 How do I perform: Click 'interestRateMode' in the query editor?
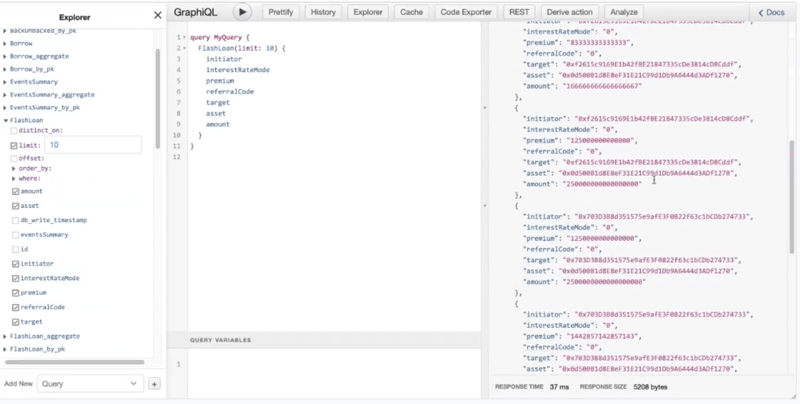tap(238, 70)
